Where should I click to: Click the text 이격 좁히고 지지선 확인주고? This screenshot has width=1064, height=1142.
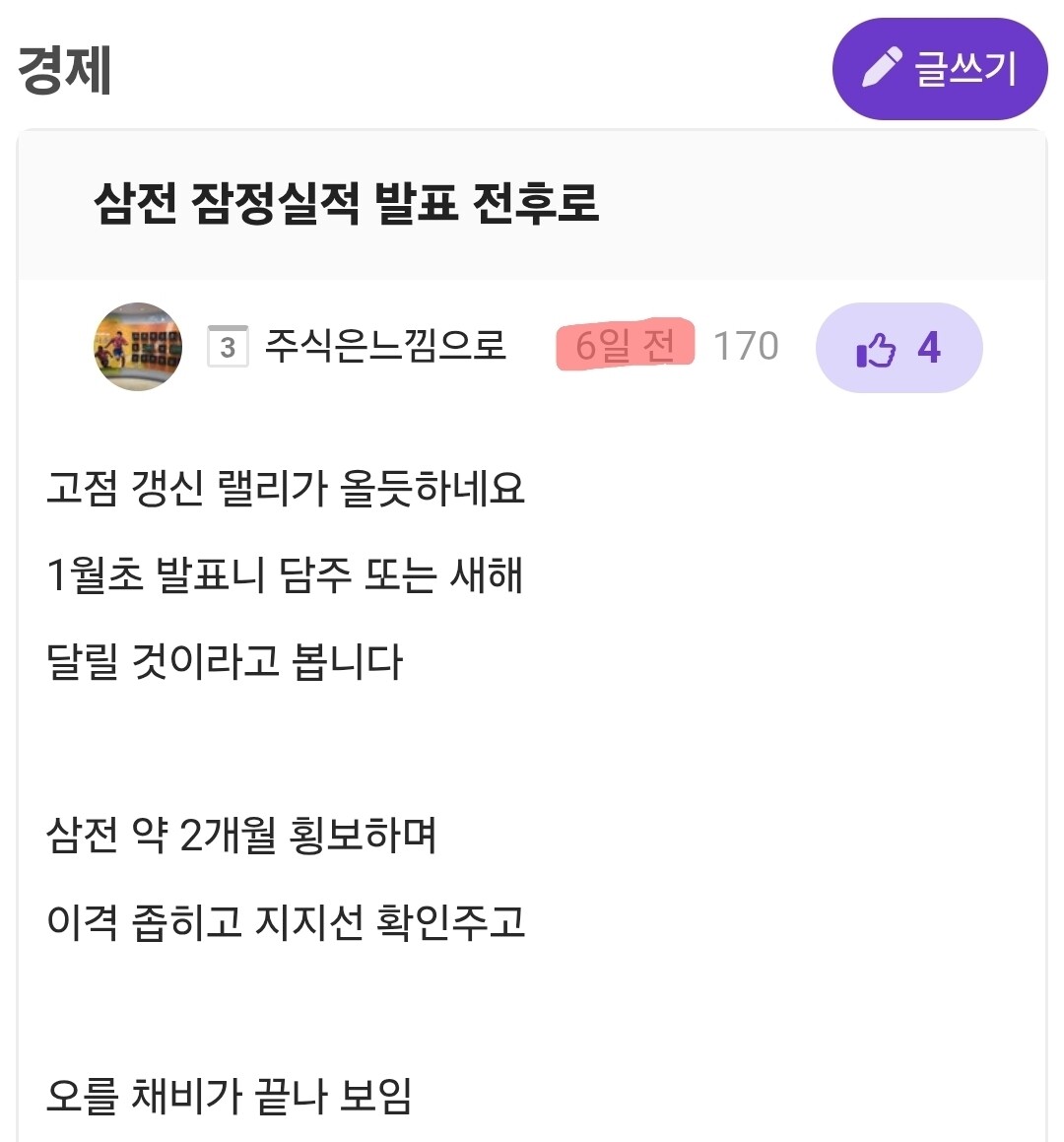(286, 921)
